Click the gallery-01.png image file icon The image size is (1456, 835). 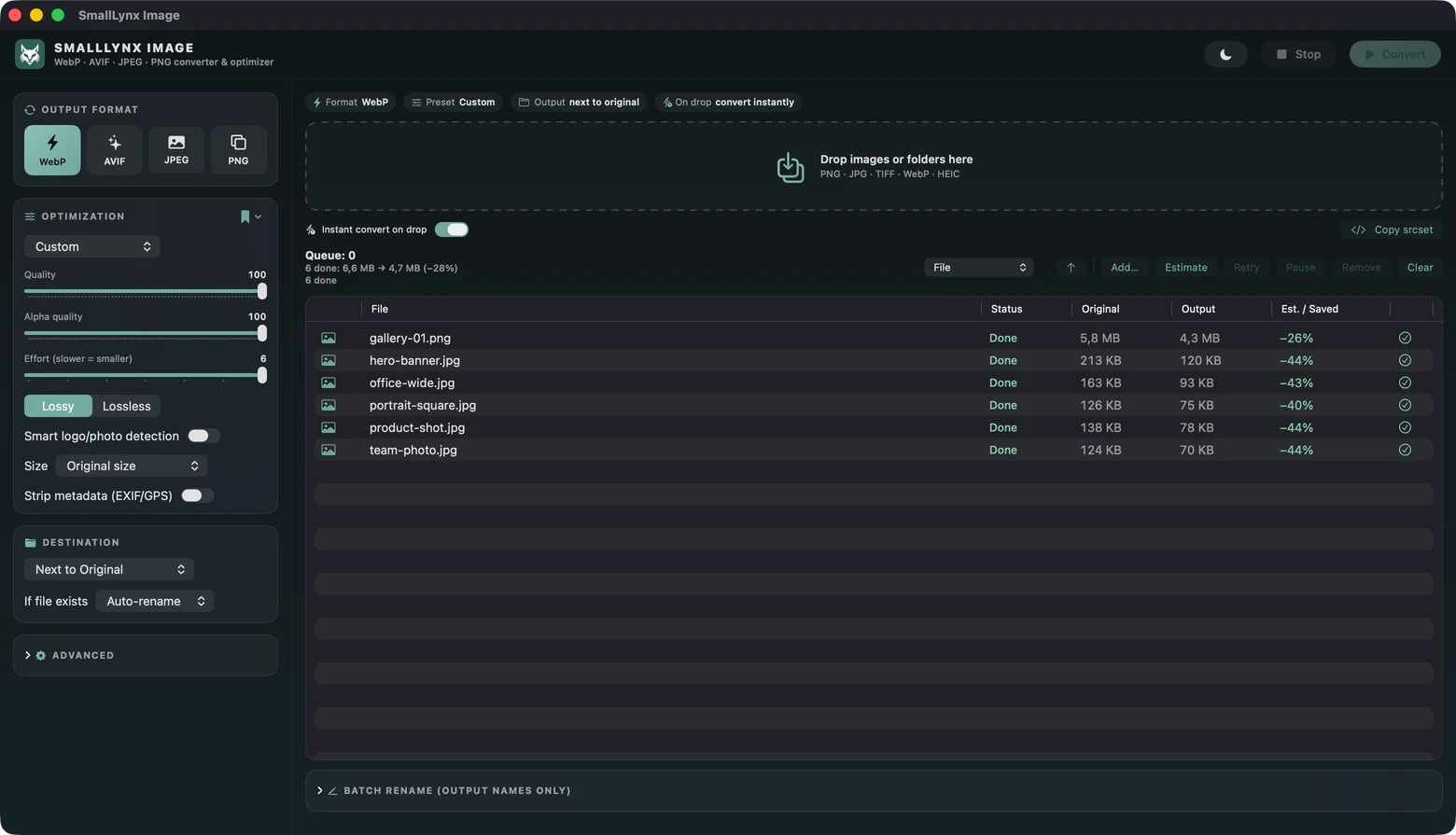click(x=329, y=338)
